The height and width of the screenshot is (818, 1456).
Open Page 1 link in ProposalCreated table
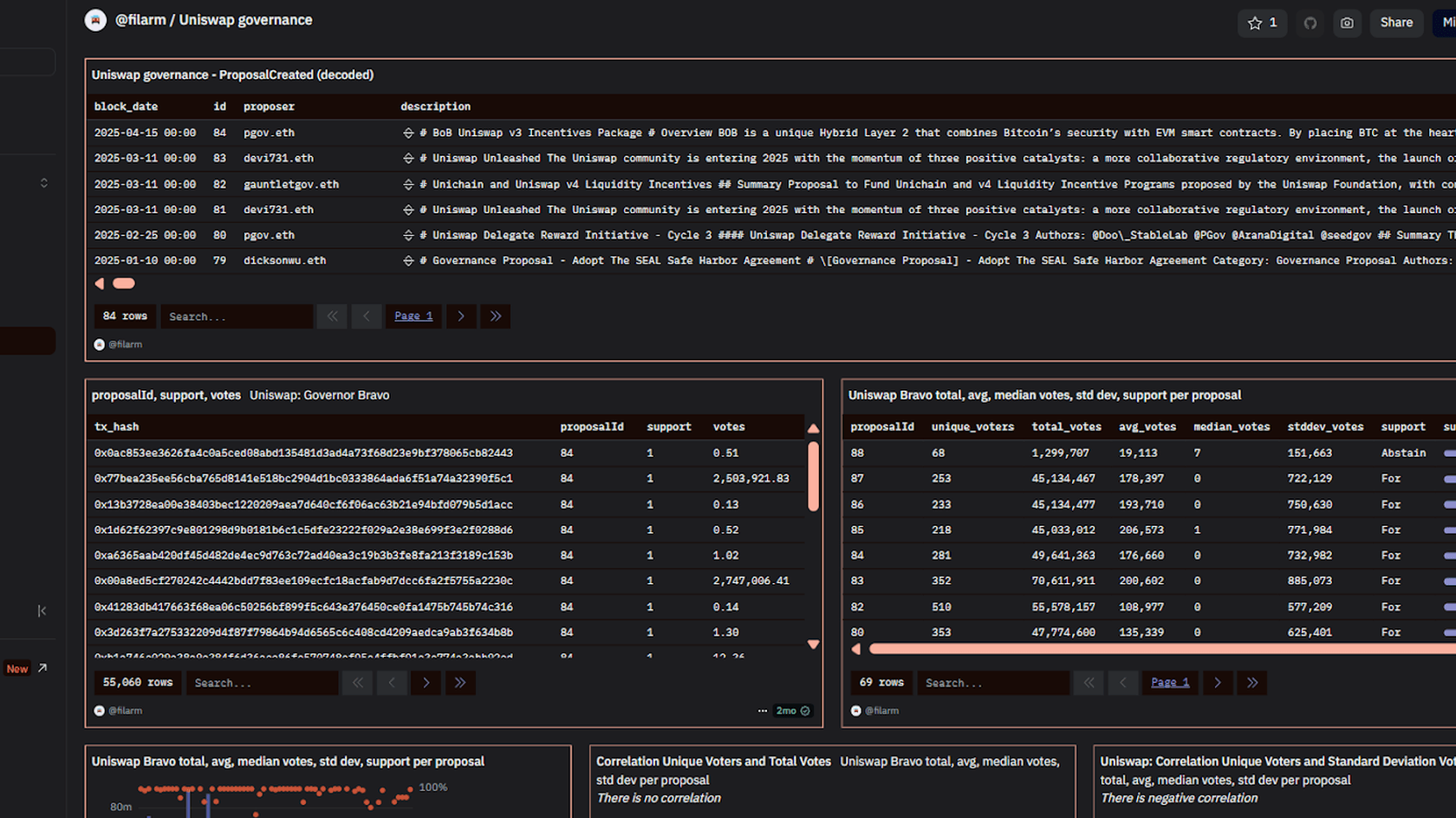[413, 316]
